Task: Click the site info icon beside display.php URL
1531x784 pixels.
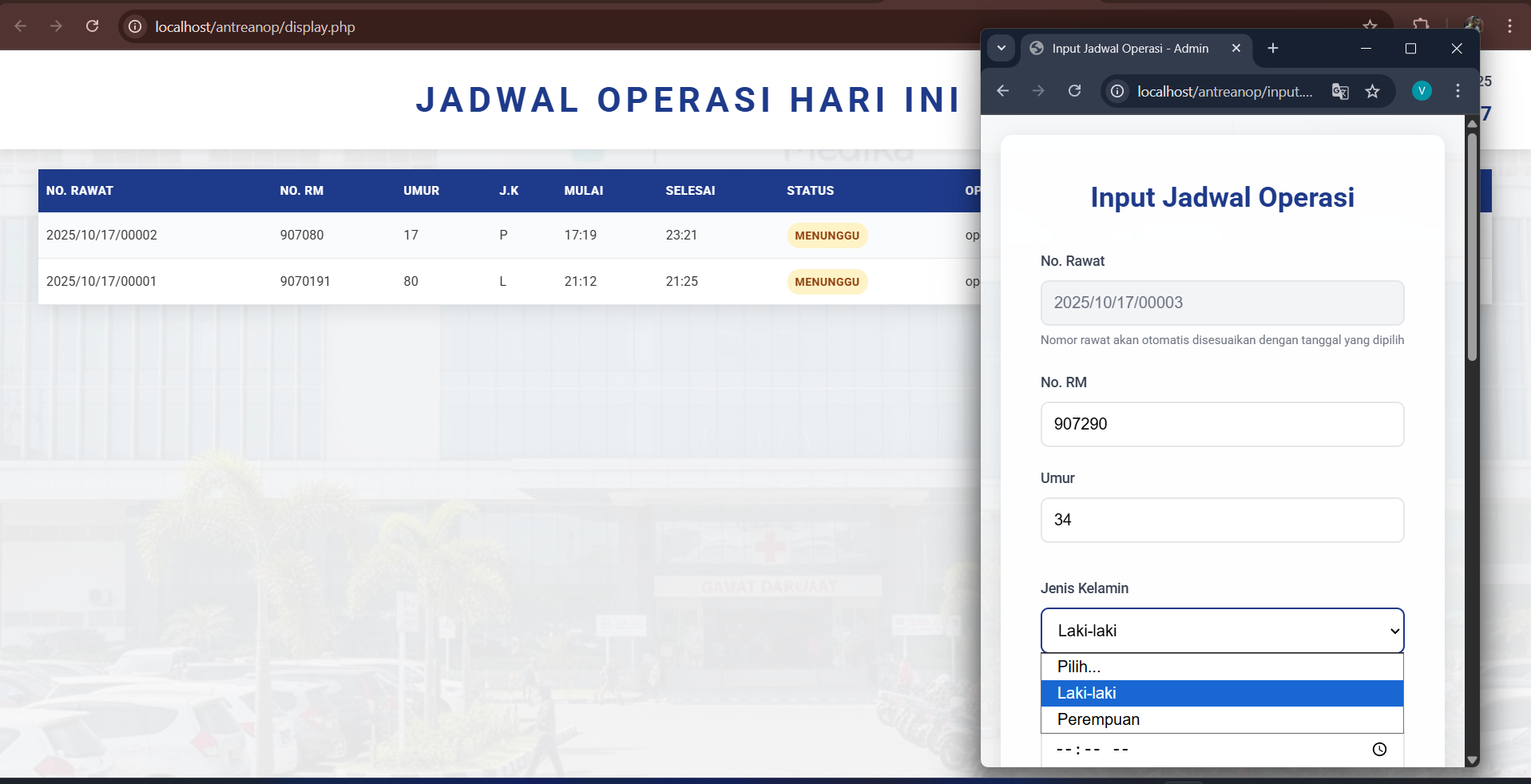Action: pos(136,26)
